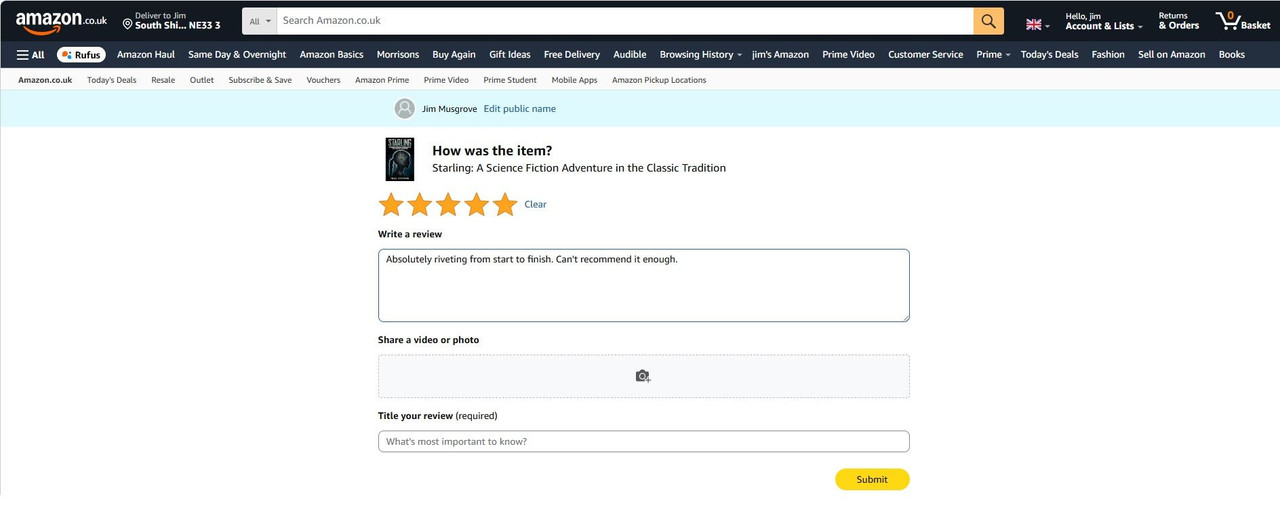Click Prime Video in the sub-navigation
Image resolution: width=1280 pixels, height=514 pixels.
(446, 80)
